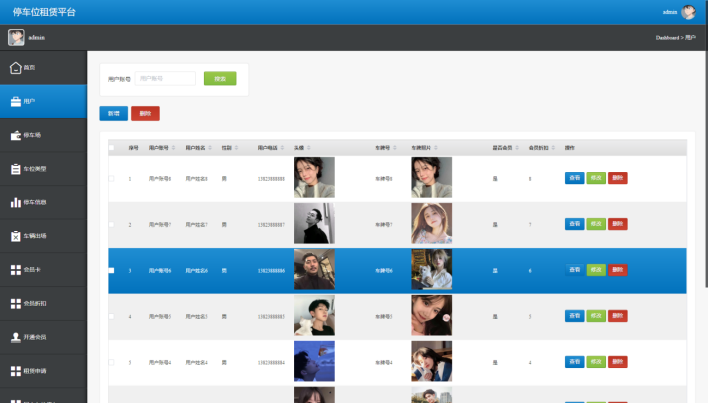Click the person icon beside 开通会员
Screen dimensions: 709x403
(x=15, y=337)
